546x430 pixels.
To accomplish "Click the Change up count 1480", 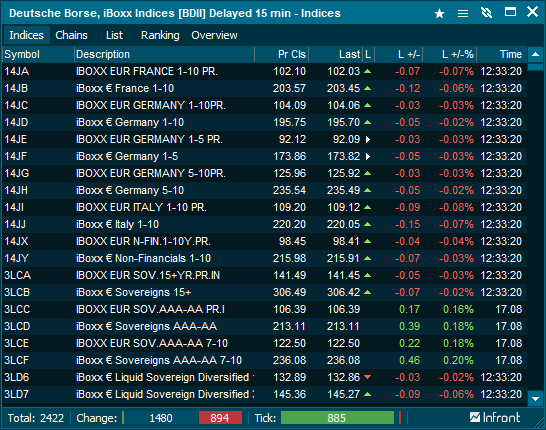I will pyautogui.click(x=161, y=417).
